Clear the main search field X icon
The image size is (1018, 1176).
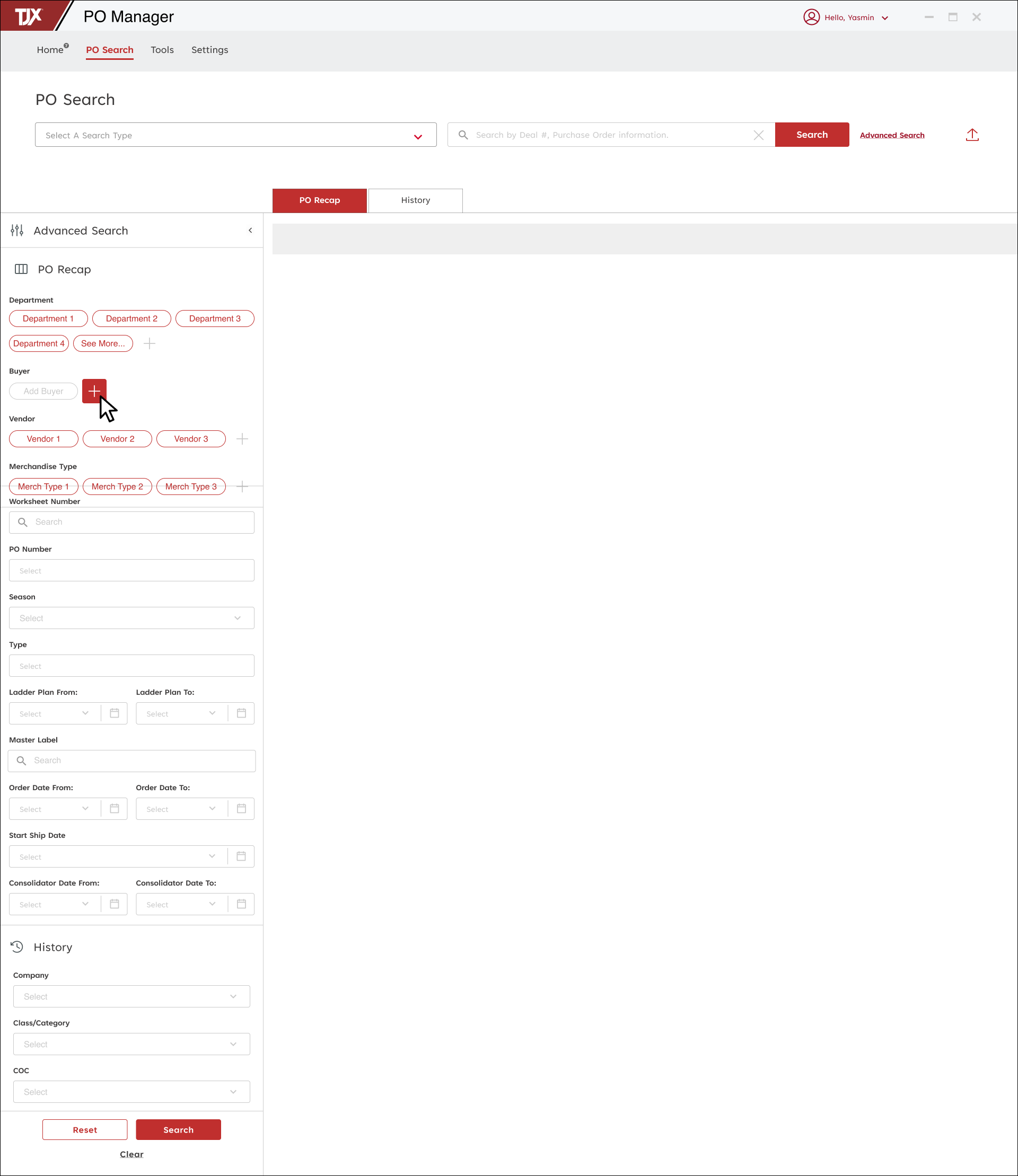(x=758, y=135)
